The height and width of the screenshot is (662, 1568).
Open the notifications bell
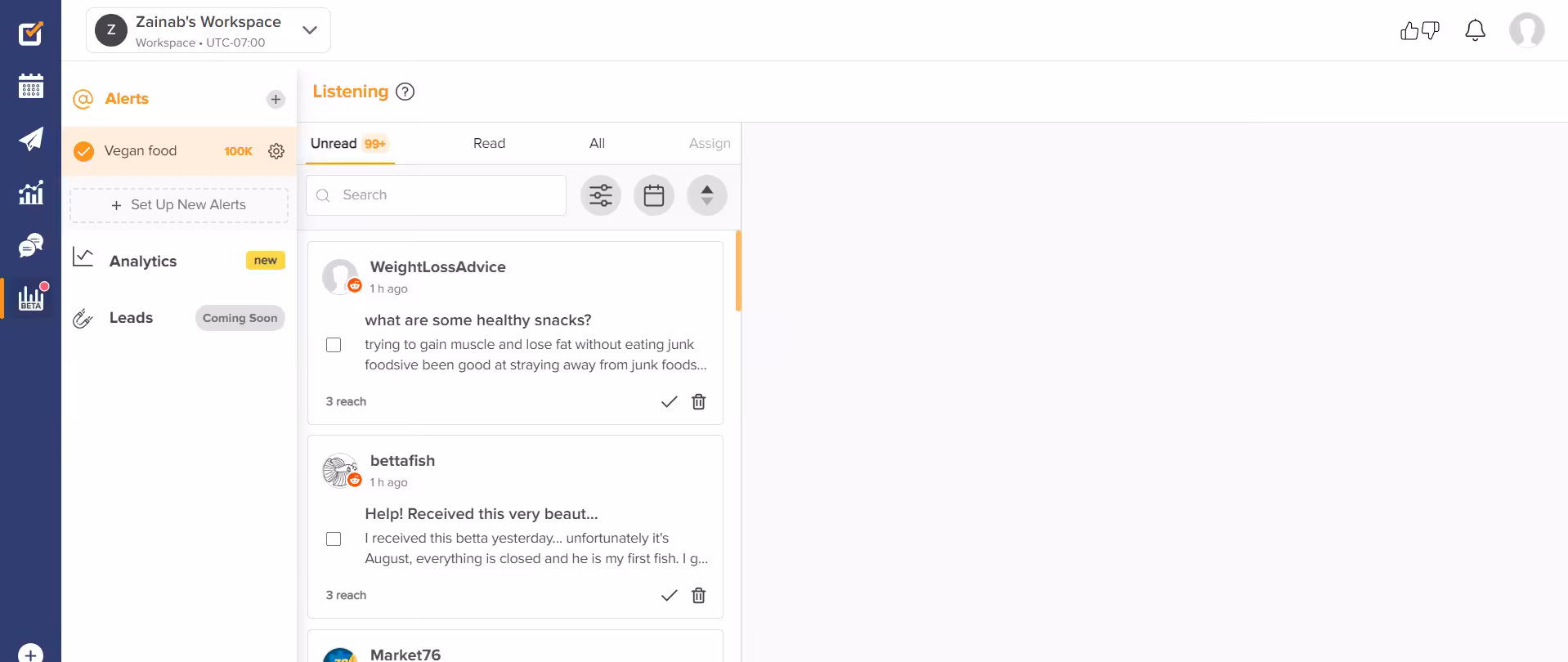1475,31
